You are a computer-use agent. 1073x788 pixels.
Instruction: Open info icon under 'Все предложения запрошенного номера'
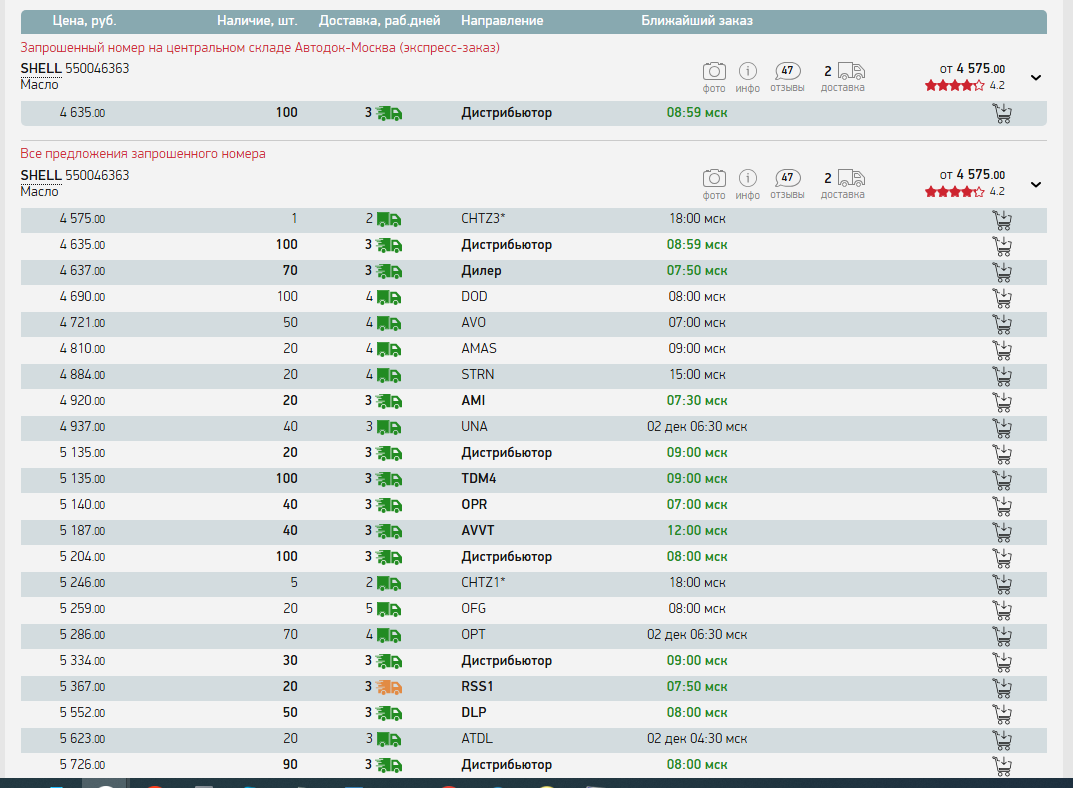pyautogui.click(x=748, y=178)
